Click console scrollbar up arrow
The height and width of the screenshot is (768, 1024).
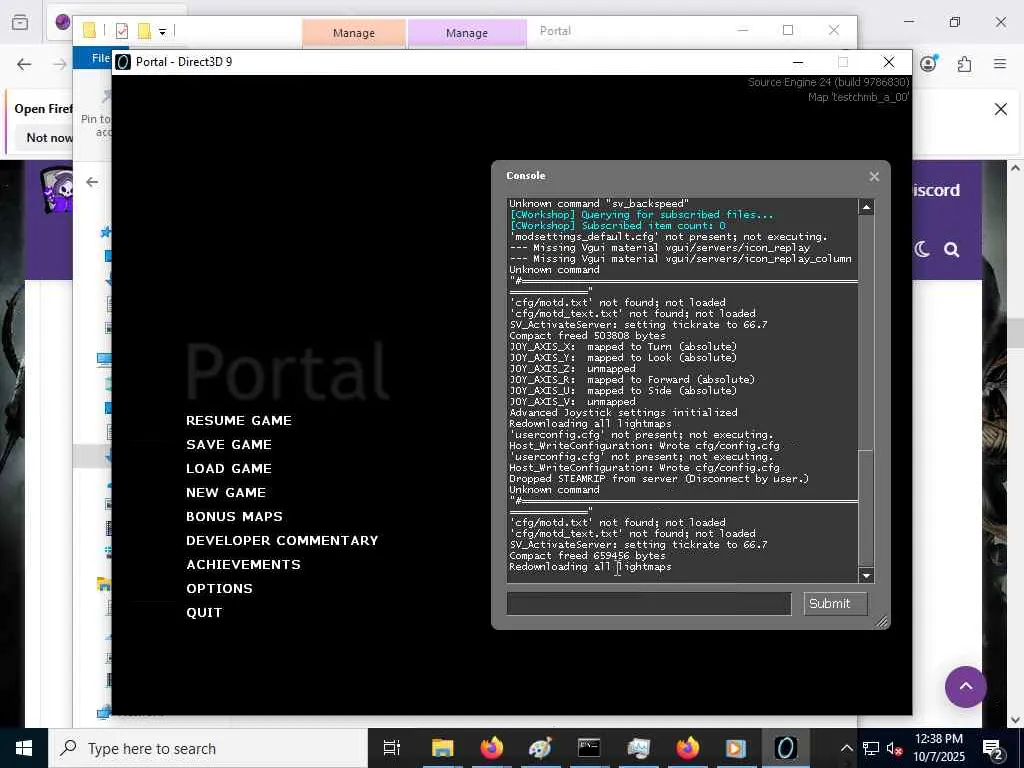[866, 207]
